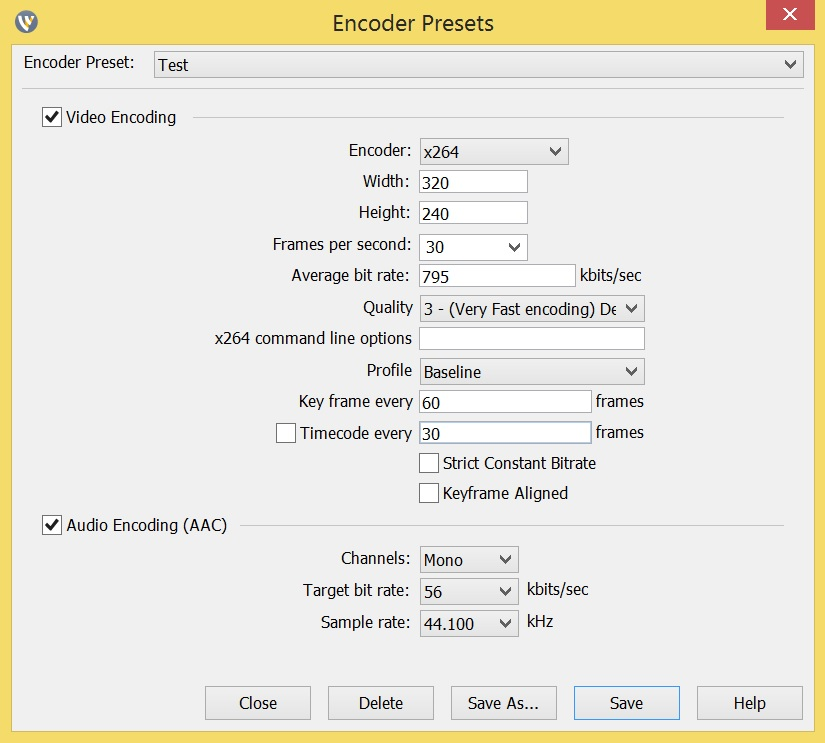Open the Channels dropdown set to Mono

(469, 560)
